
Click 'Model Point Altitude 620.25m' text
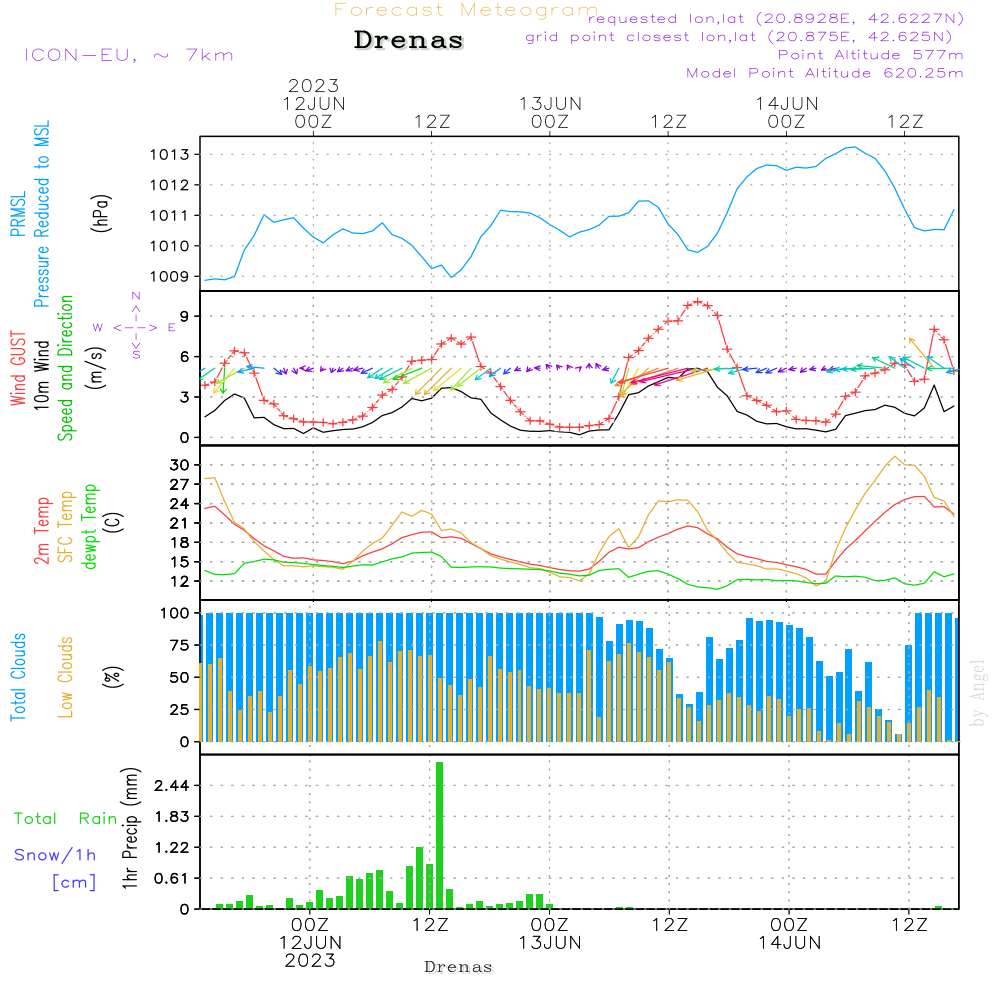(825, 73)
